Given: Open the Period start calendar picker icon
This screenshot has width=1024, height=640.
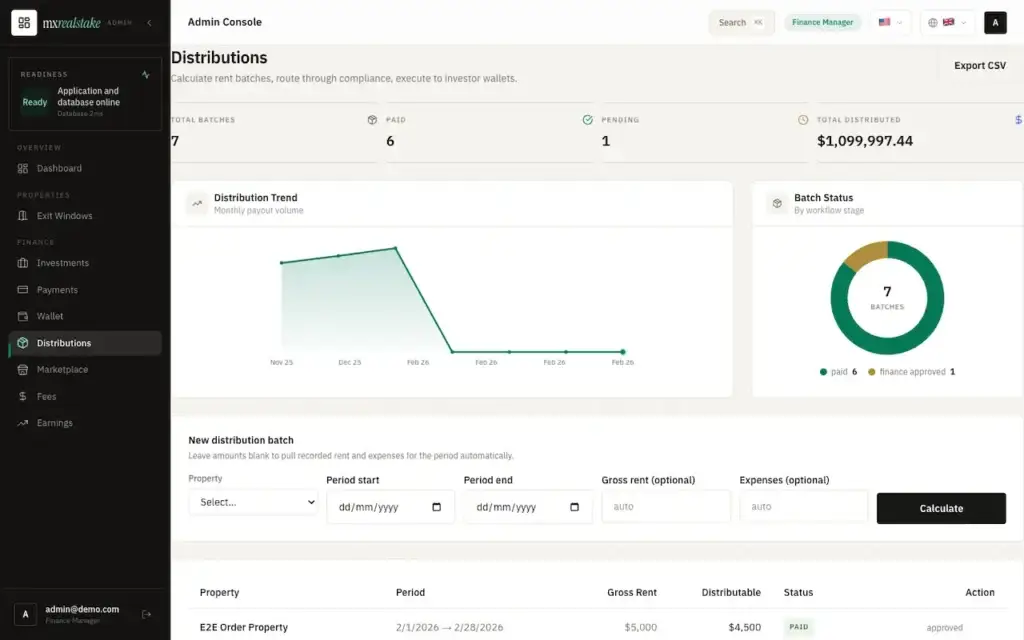Looking at the screenshot, I should coord(437,507).
